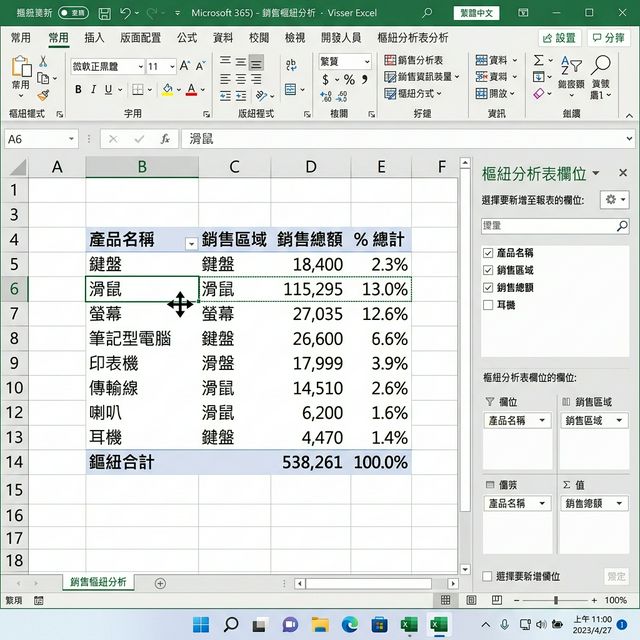Toggle Italic formatting
This screenshot has height=640, width=640.
(93, 89)
